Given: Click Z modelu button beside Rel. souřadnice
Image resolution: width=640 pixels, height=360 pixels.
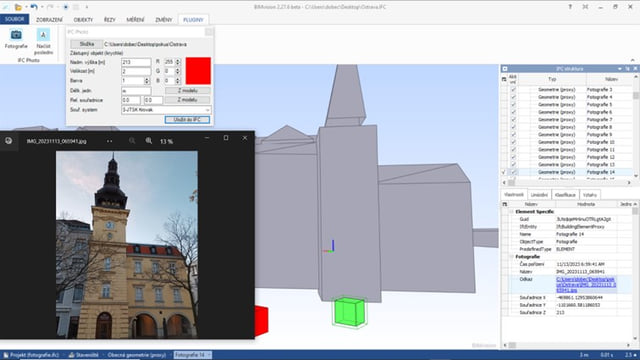Looking at the screenshot, I should coord(188,100).
